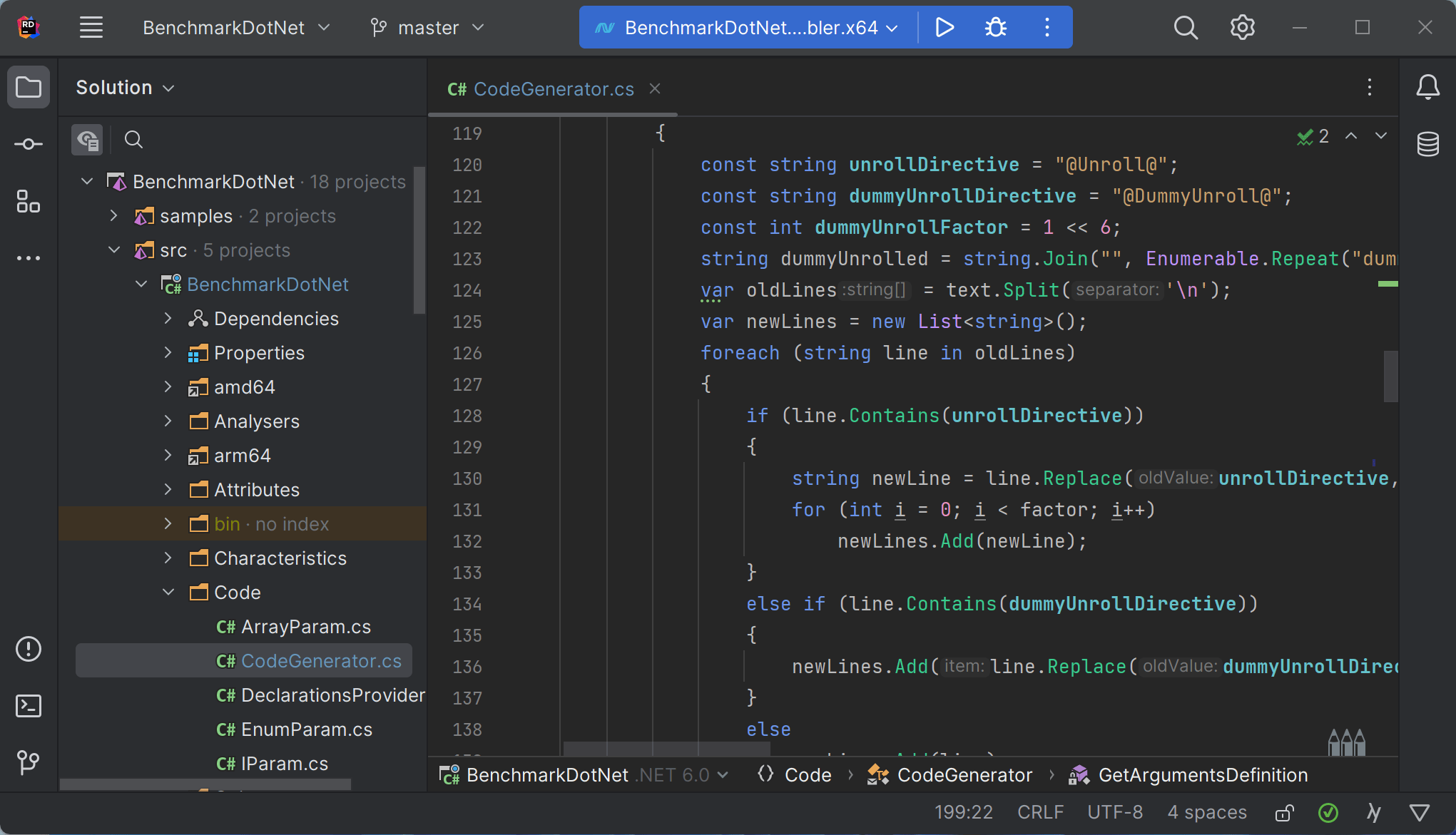Open the Terminal tool window

(x=28, y=706)
